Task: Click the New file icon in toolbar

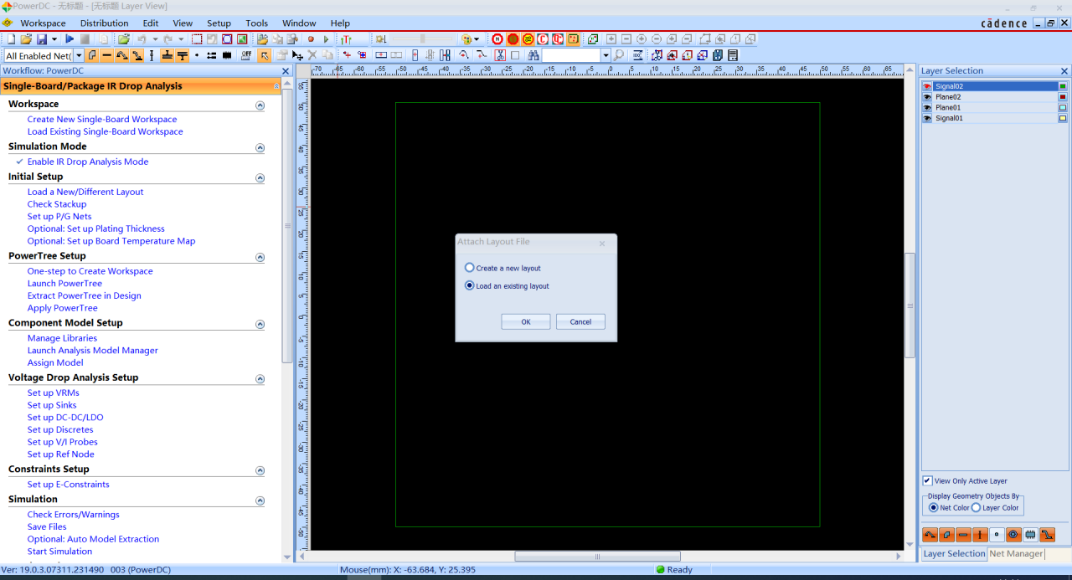Action: click(x=11, y=39)
